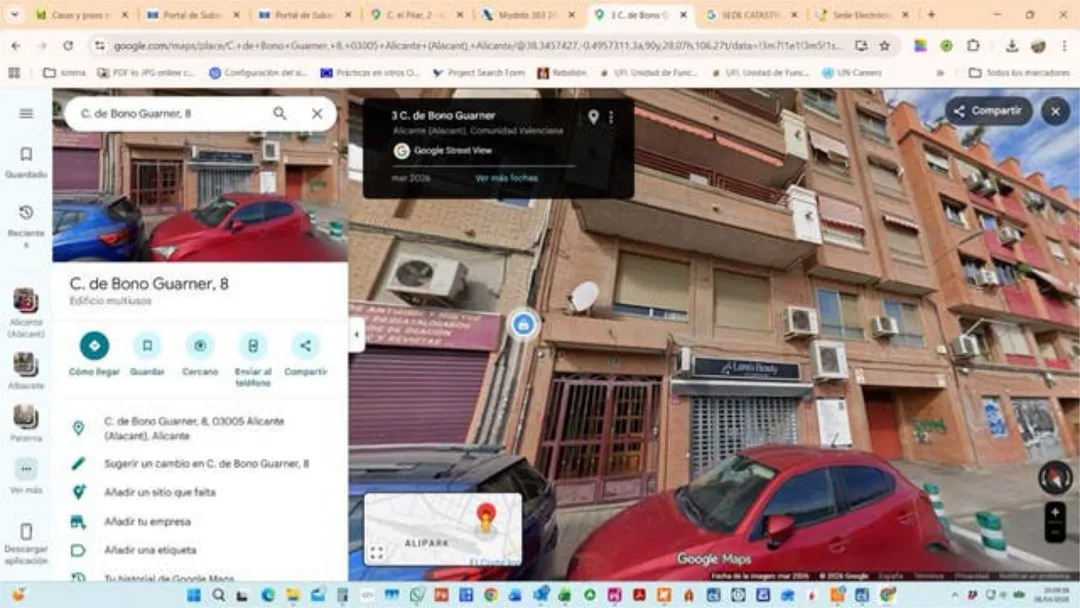The height and width of the screenshot is (608, 1080).
Task: Click the Guardar bookmark icon
Action: [147, 346]
